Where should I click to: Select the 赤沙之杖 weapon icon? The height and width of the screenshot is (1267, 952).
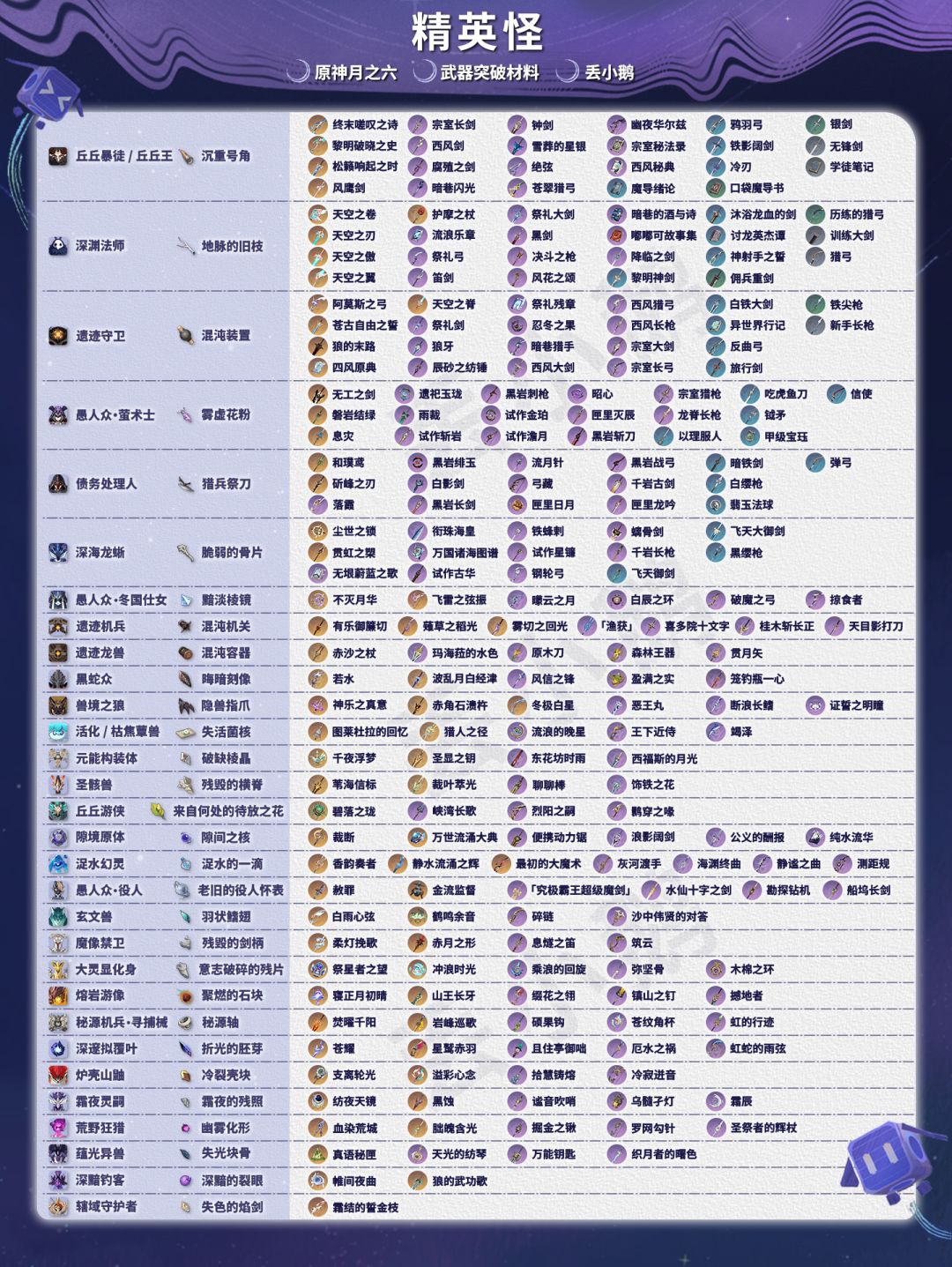click(x=318, y=653)
